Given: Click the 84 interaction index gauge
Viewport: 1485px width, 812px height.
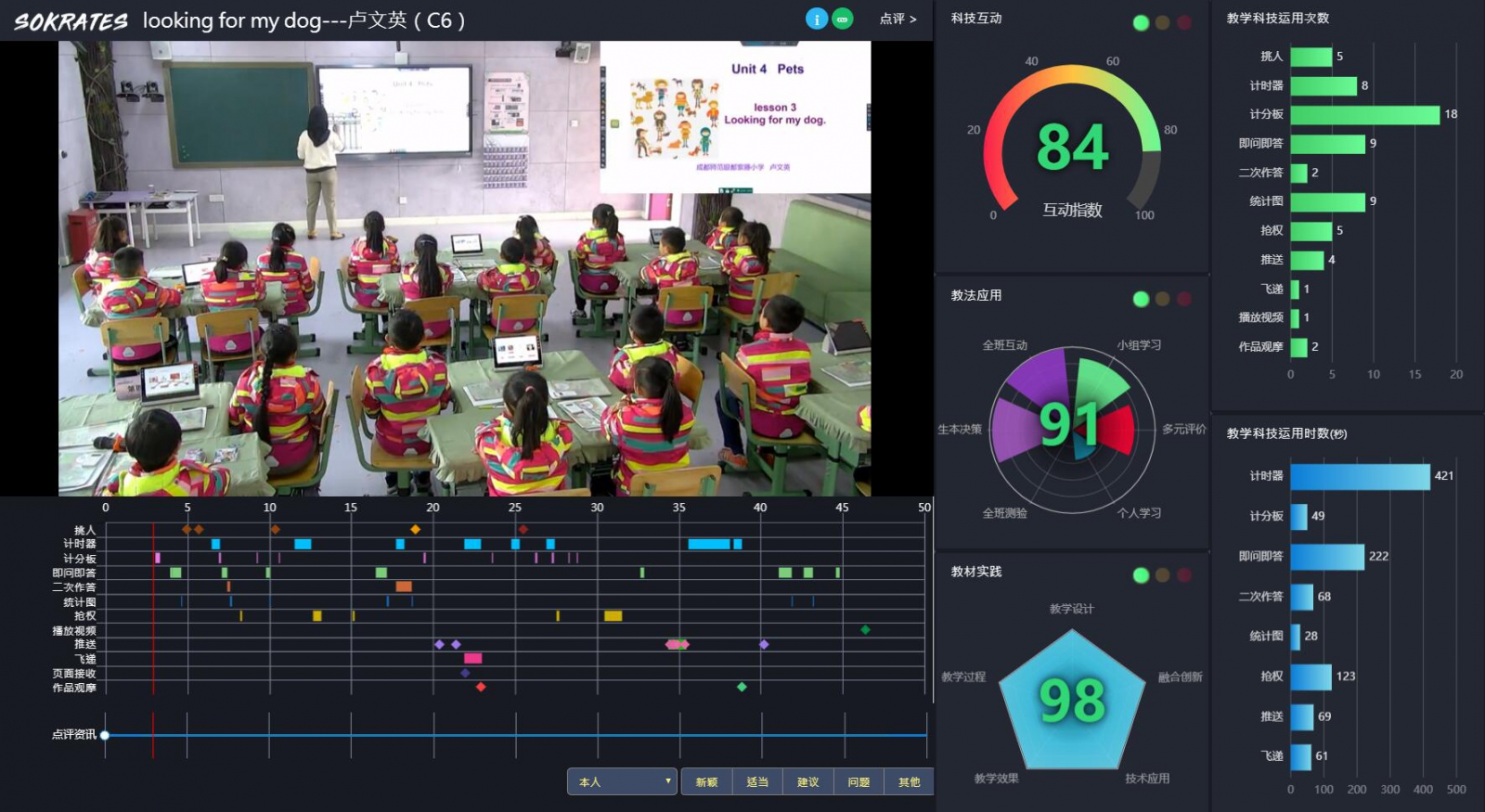Looking at the screenshot, I should click(1072, 147).
